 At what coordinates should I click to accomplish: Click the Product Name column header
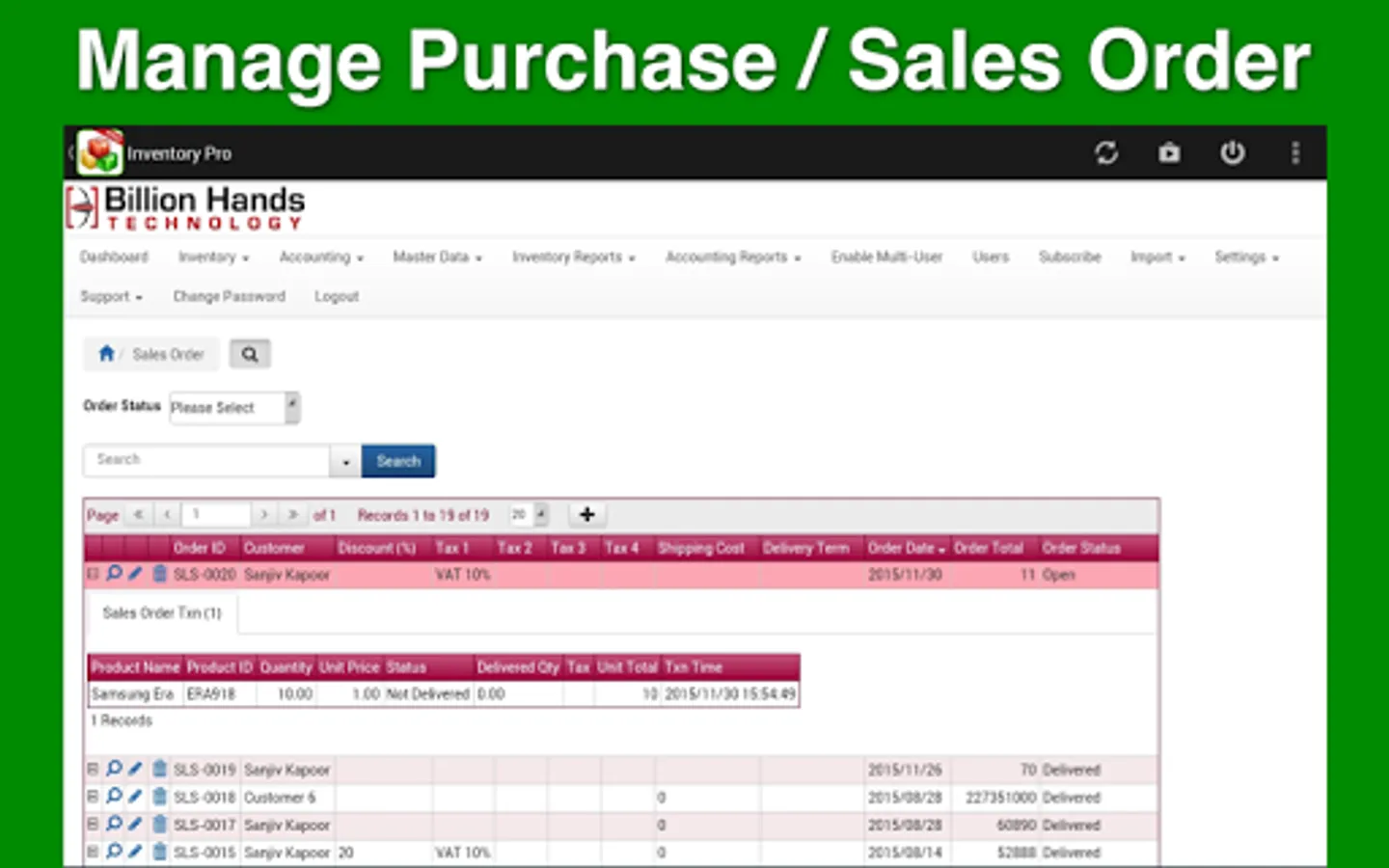click(x=136, y=666)
